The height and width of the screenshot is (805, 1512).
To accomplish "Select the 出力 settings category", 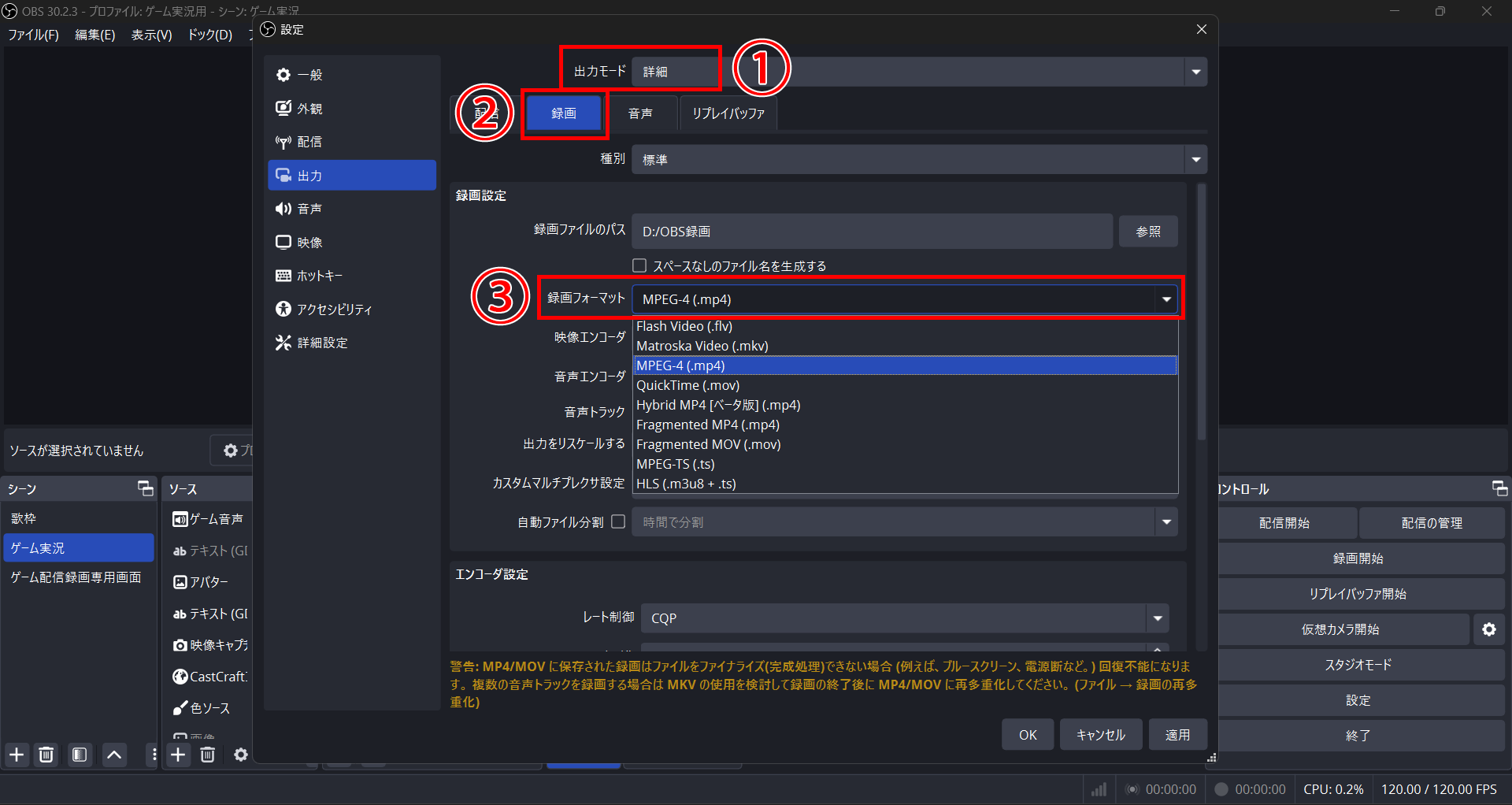I will tap(352, 176).
